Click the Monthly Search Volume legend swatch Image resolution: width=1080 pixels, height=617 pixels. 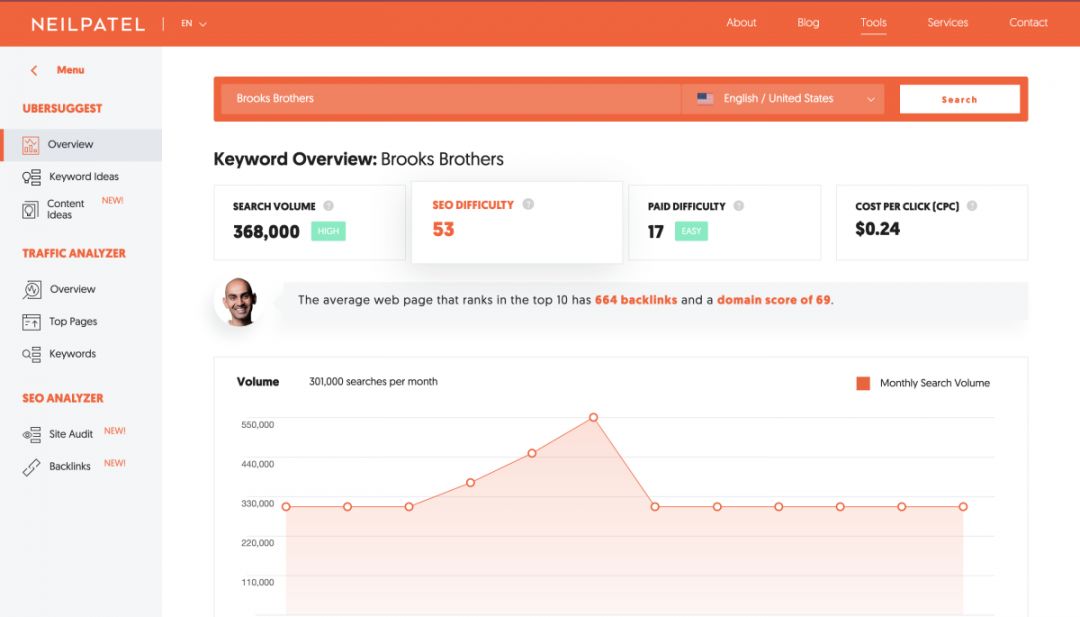point(862,384)
